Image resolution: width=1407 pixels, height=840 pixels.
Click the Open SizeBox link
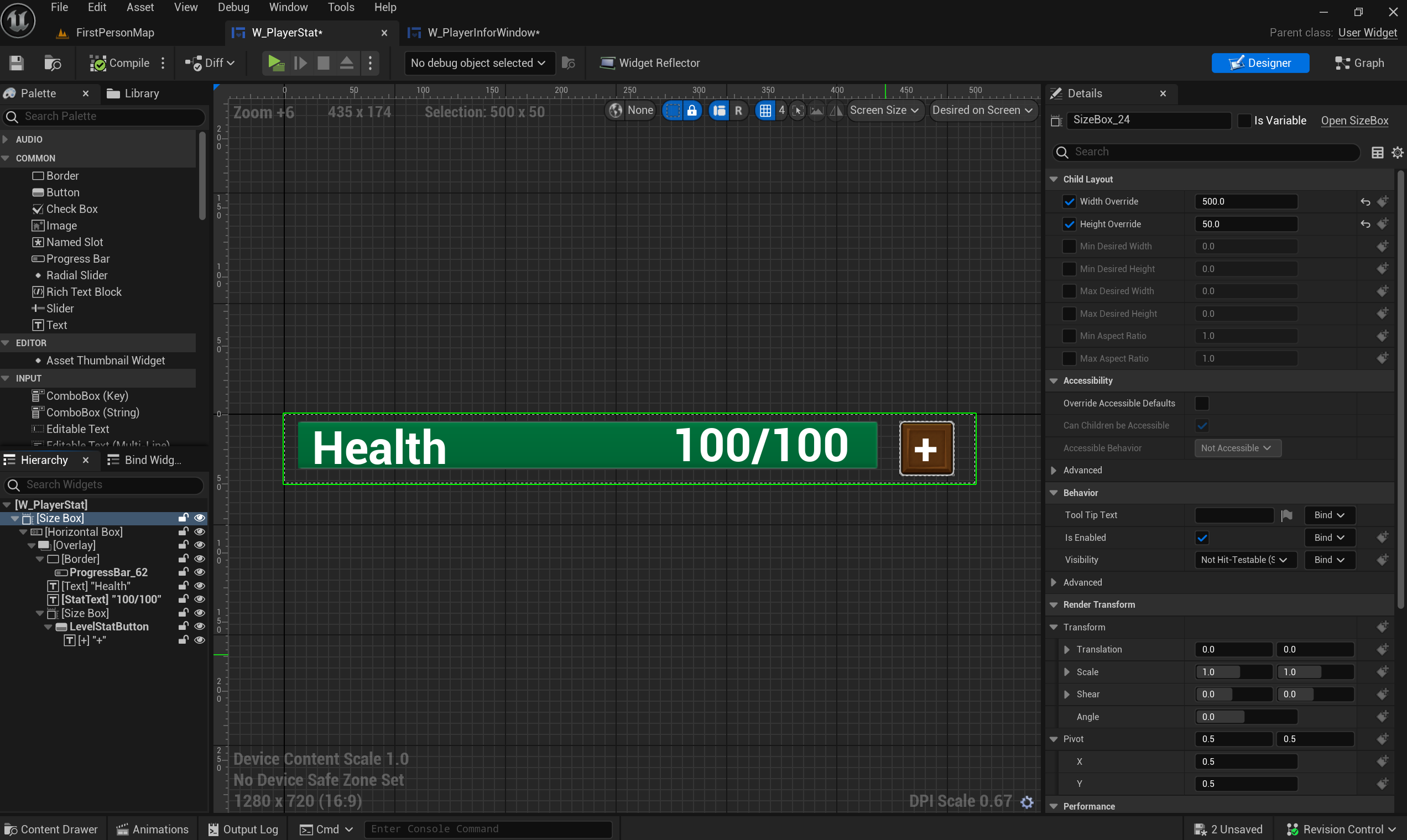pos(1354,121)
